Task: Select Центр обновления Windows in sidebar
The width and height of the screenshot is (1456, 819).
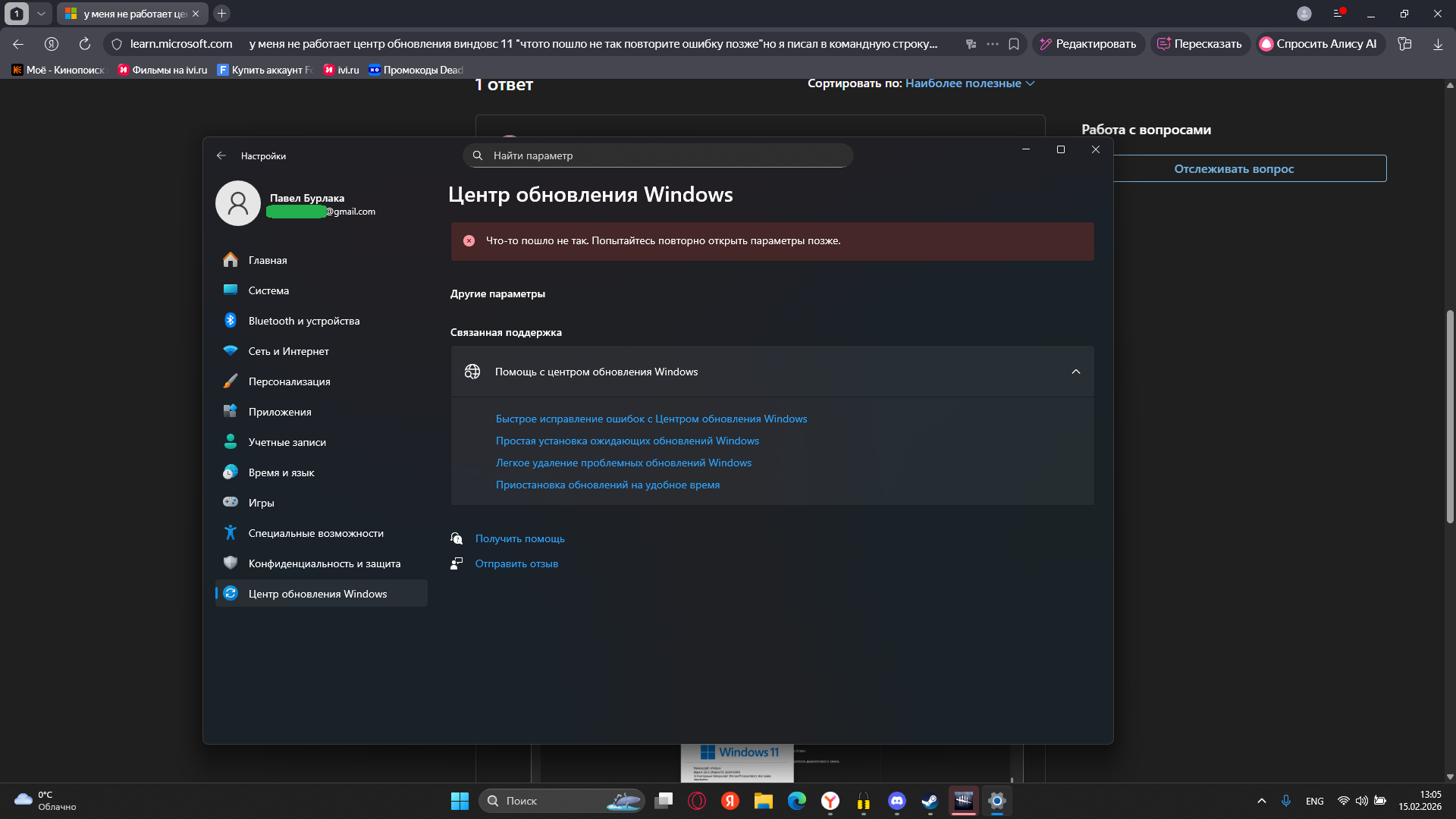Action: [322, 594]
